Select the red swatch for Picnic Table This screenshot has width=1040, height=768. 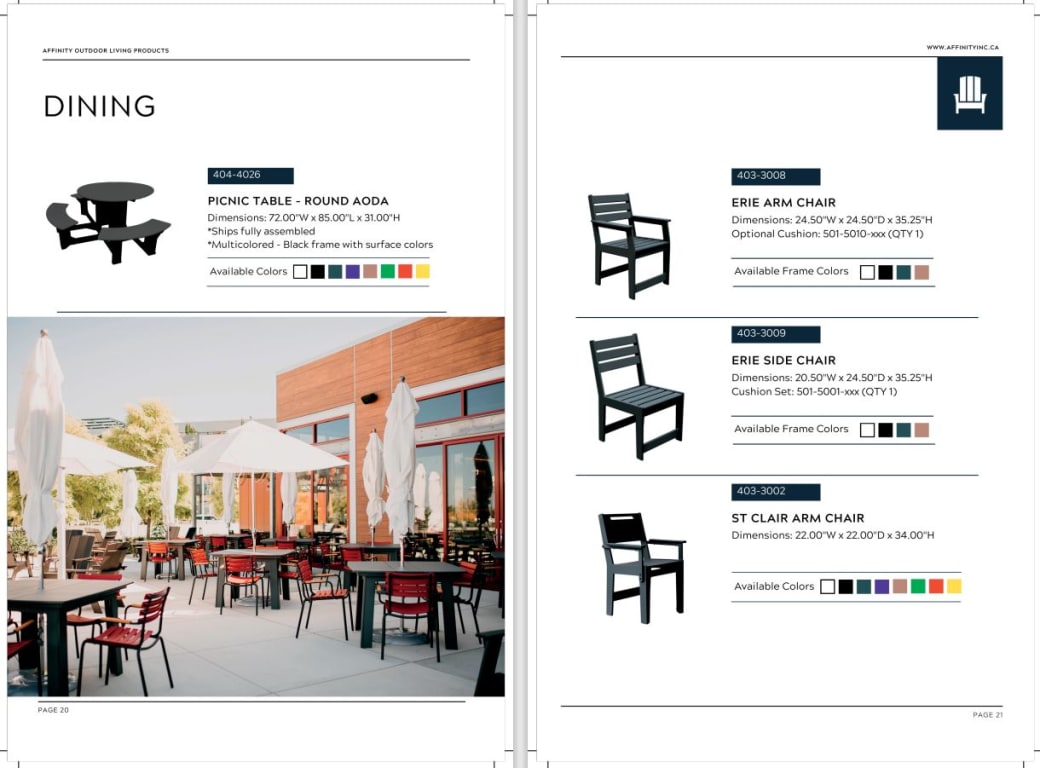pyautogui.click(x=406, y=270)
